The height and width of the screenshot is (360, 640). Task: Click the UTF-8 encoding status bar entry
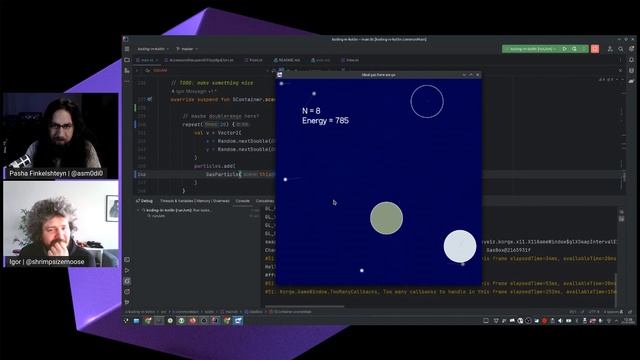(594, 312)
